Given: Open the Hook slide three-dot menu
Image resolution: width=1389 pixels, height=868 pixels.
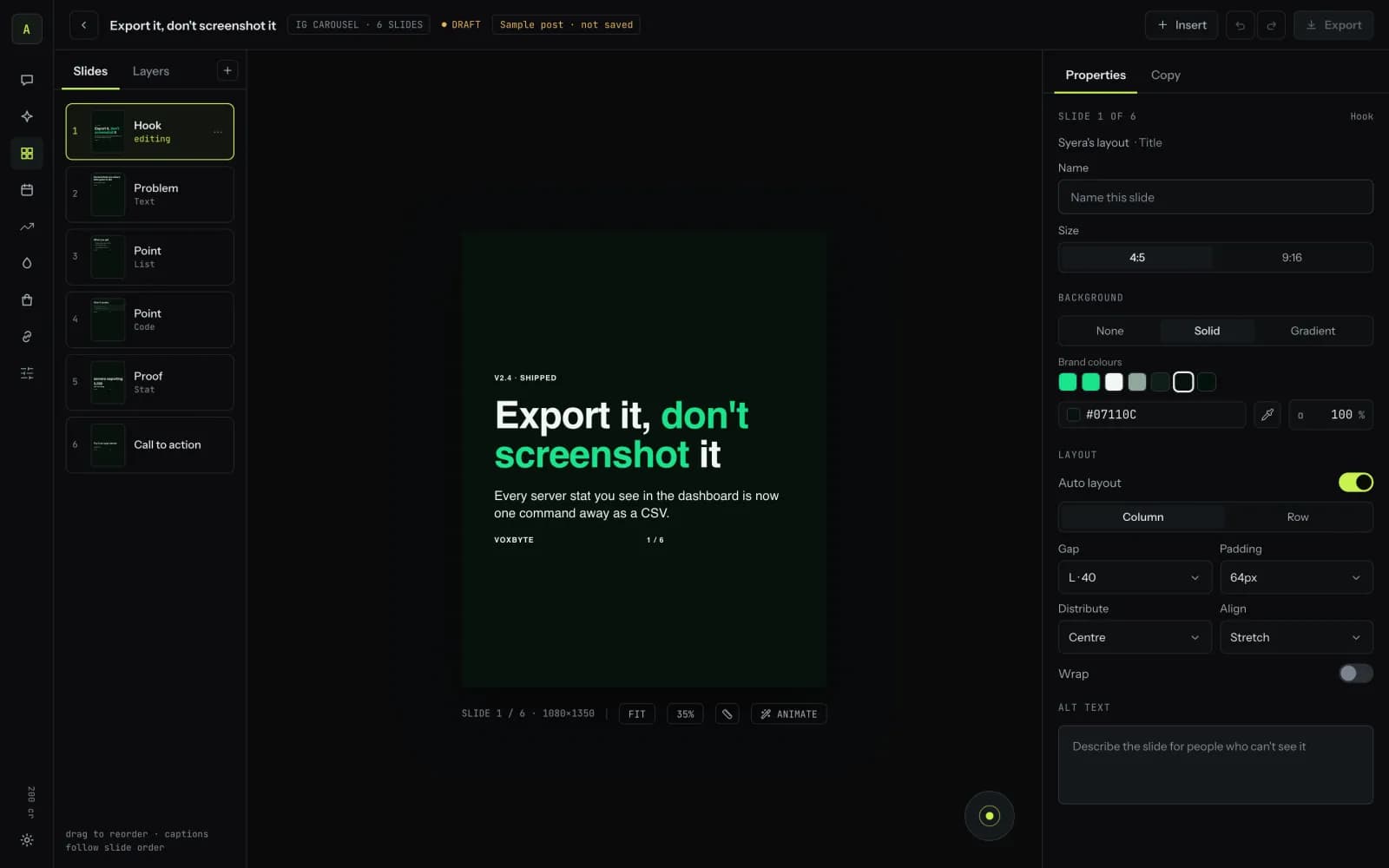Looking at the screenshot, I should point(218,132).
